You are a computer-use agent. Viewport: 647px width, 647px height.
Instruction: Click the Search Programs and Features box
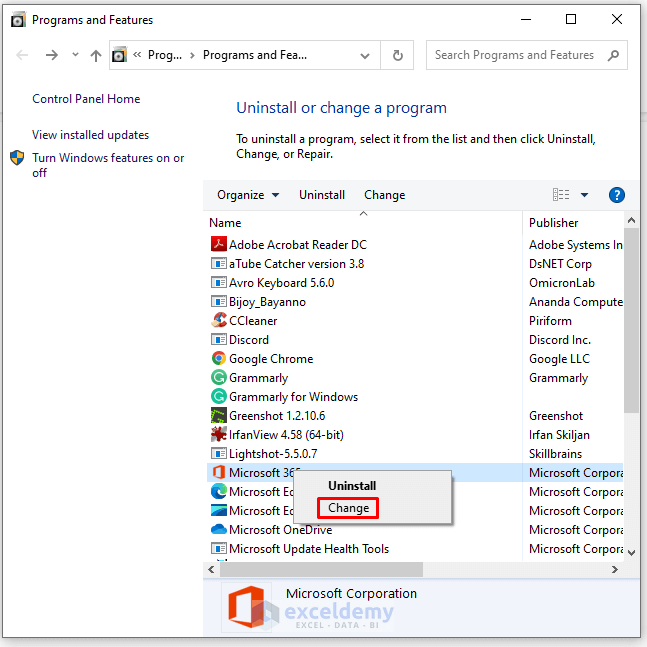click(514, 56)
